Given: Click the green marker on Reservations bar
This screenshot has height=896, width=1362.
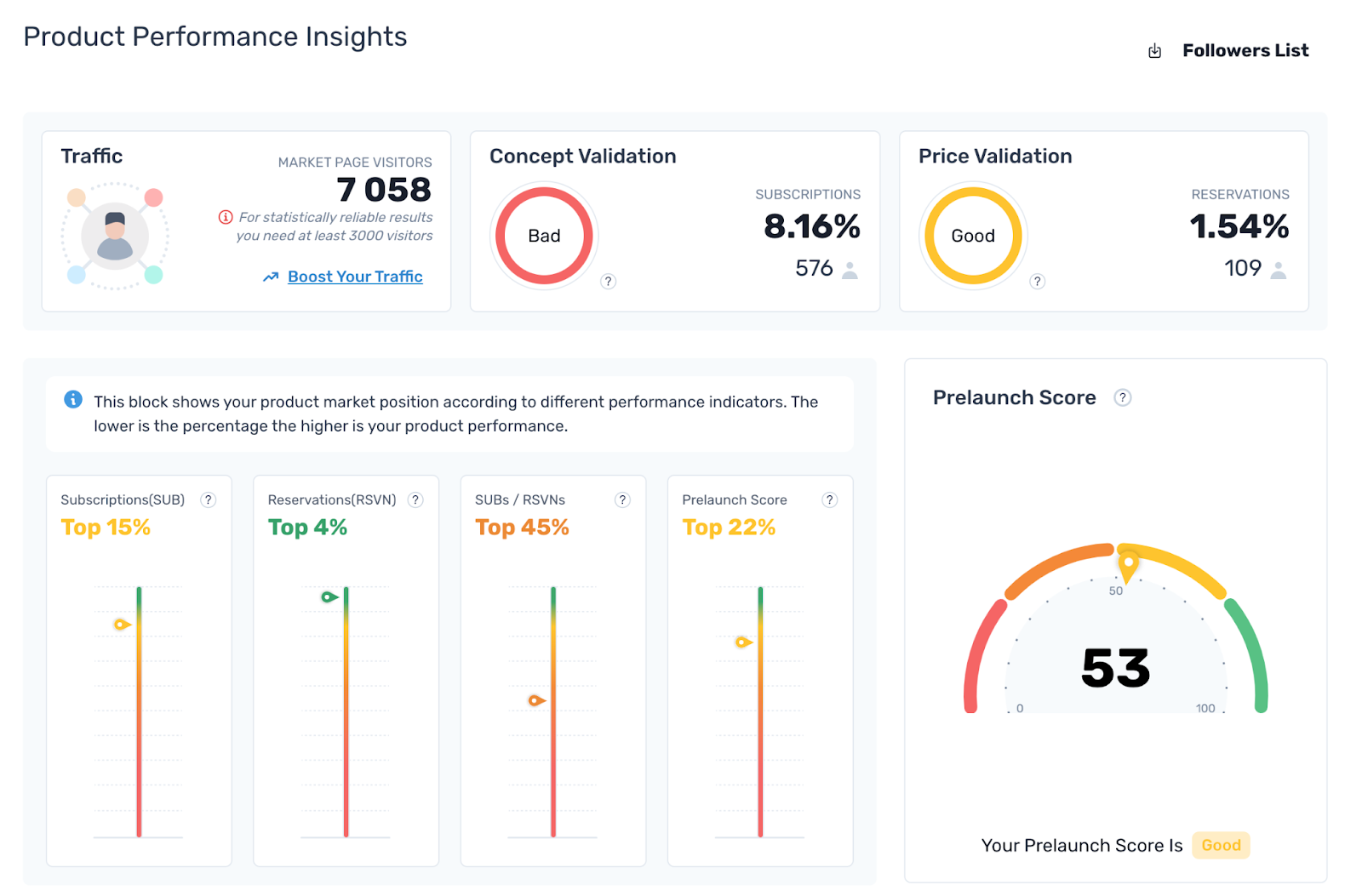Looking at the screenshot, I should tap(329, 597).
